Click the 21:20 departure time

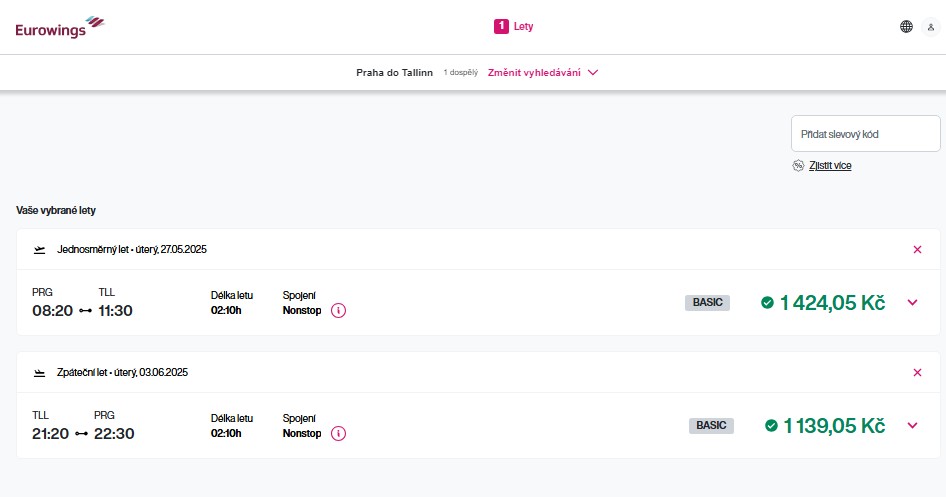tap(50, 434)
